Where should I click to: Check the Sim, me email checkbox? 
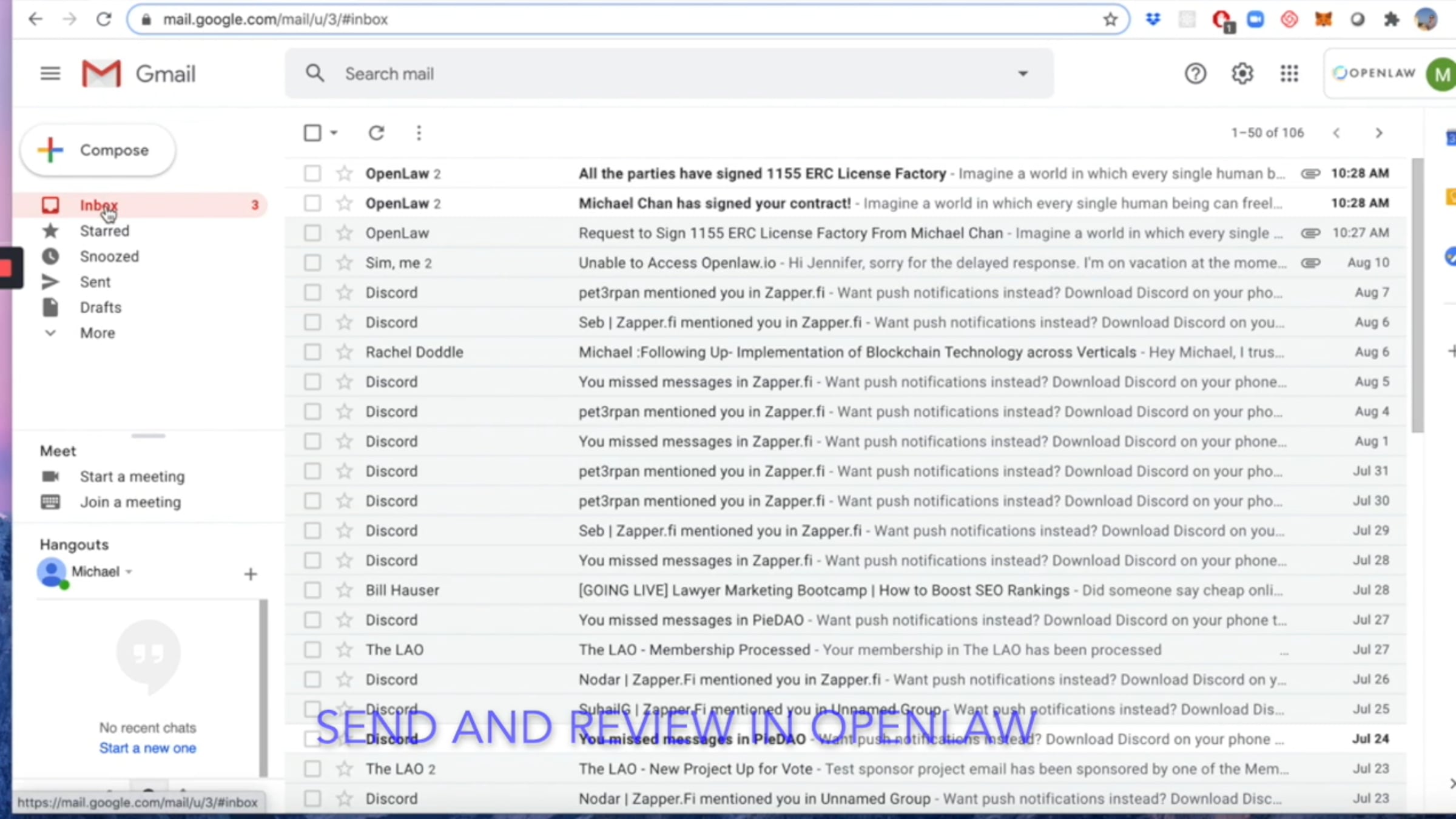312,263
